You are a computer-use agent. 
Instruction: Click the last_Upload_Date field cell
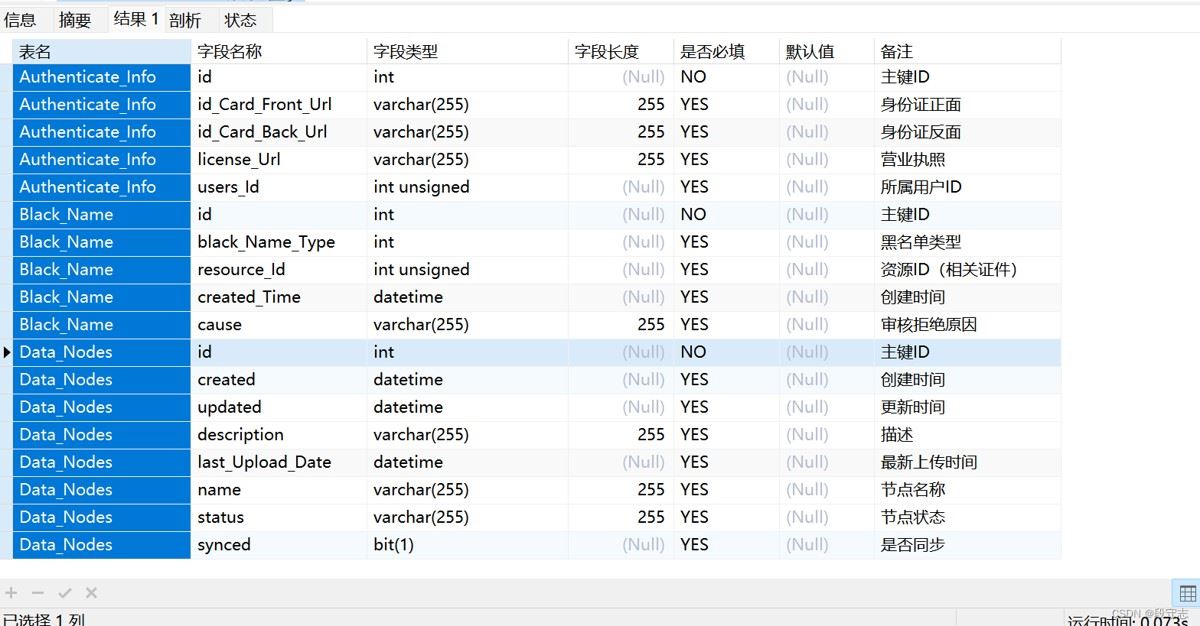pos(264,462)
